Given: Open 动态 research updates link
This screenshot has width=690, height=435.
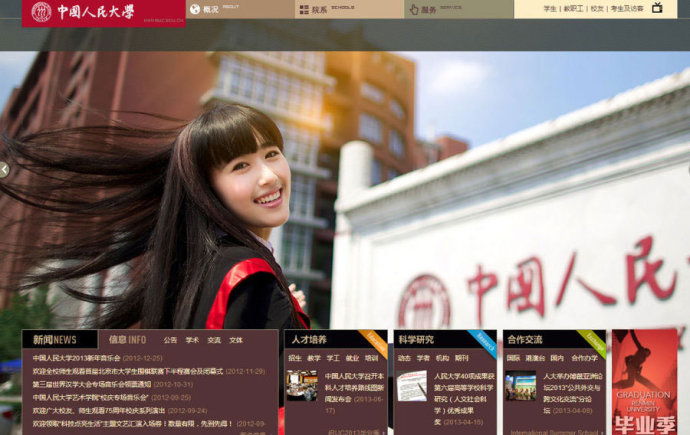Looking at the screenshot, I should click(x=404, y=358).
